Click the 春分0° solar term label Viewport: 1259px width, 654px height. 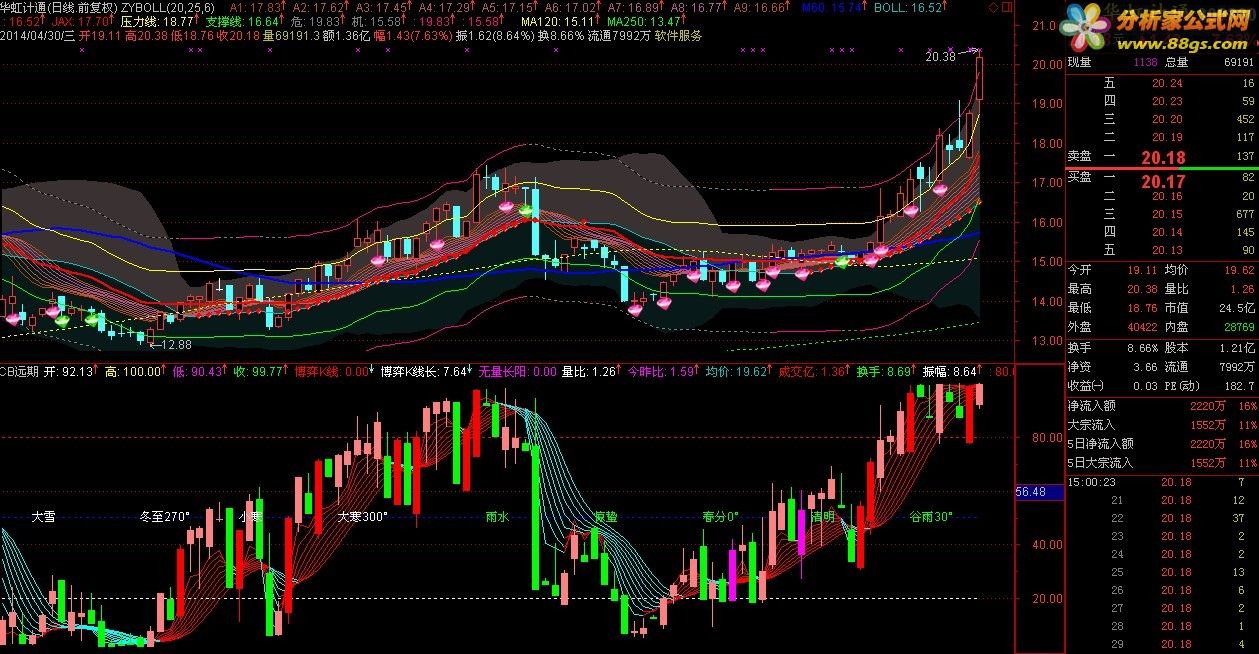[x=720, y=517]
